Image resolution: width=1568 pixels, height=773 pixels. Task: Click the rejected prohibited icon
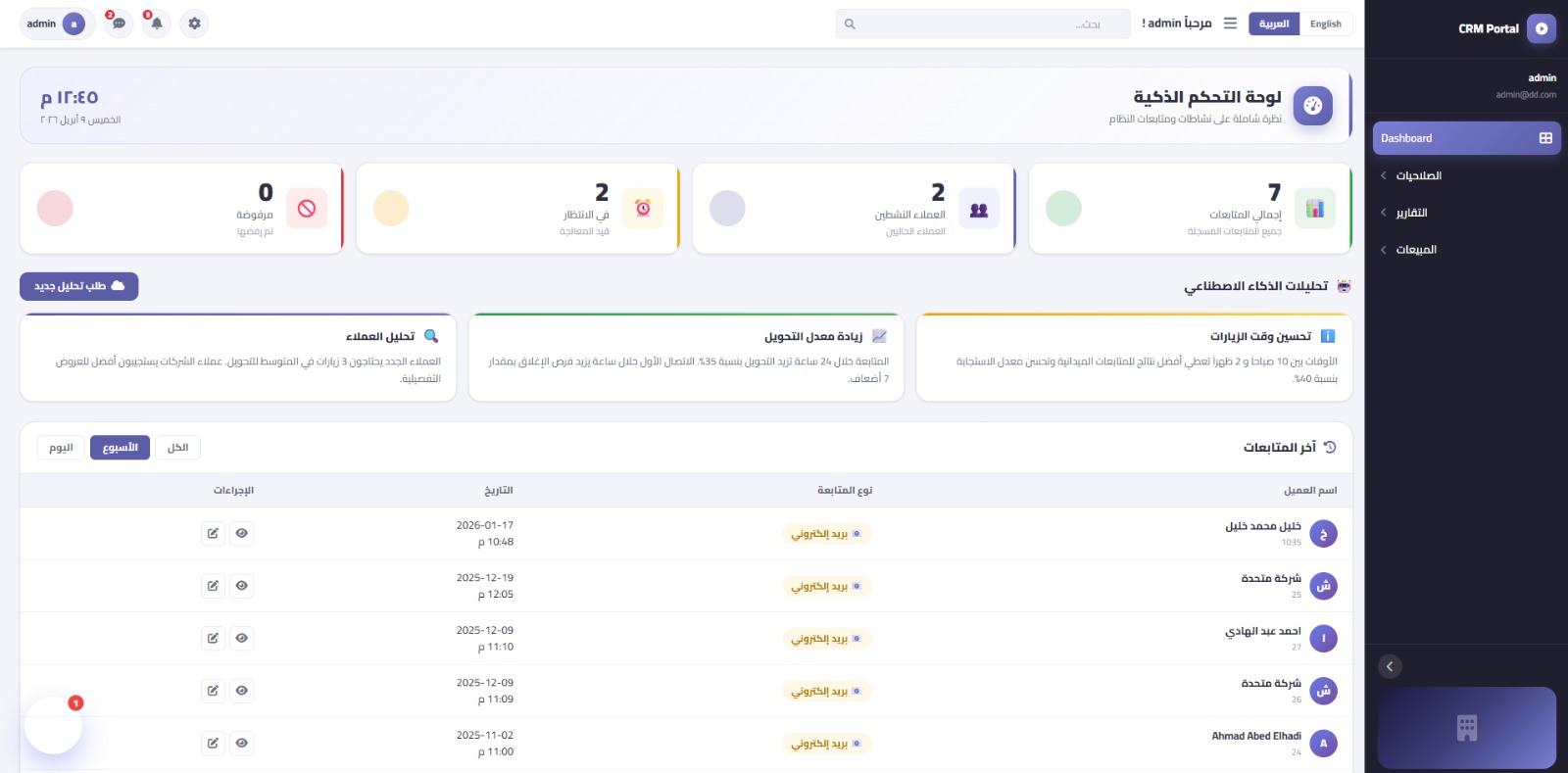(x=307, y=208)
